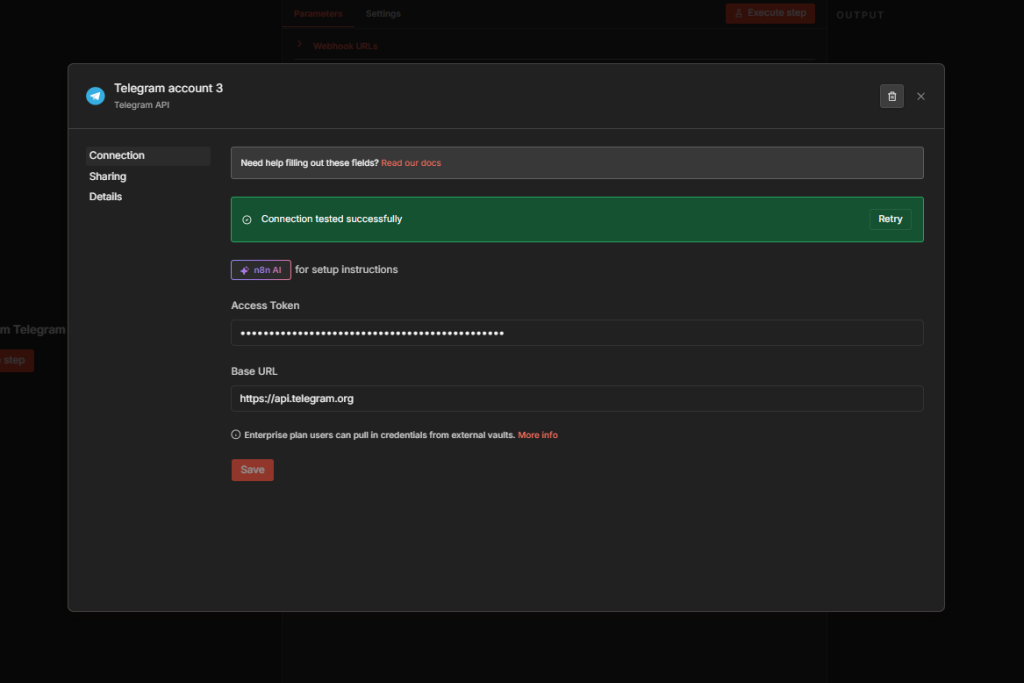Select the Telegram account title to rename it
The width and height of the screenshot is (1024, 683).
click(x=168, y=88)
